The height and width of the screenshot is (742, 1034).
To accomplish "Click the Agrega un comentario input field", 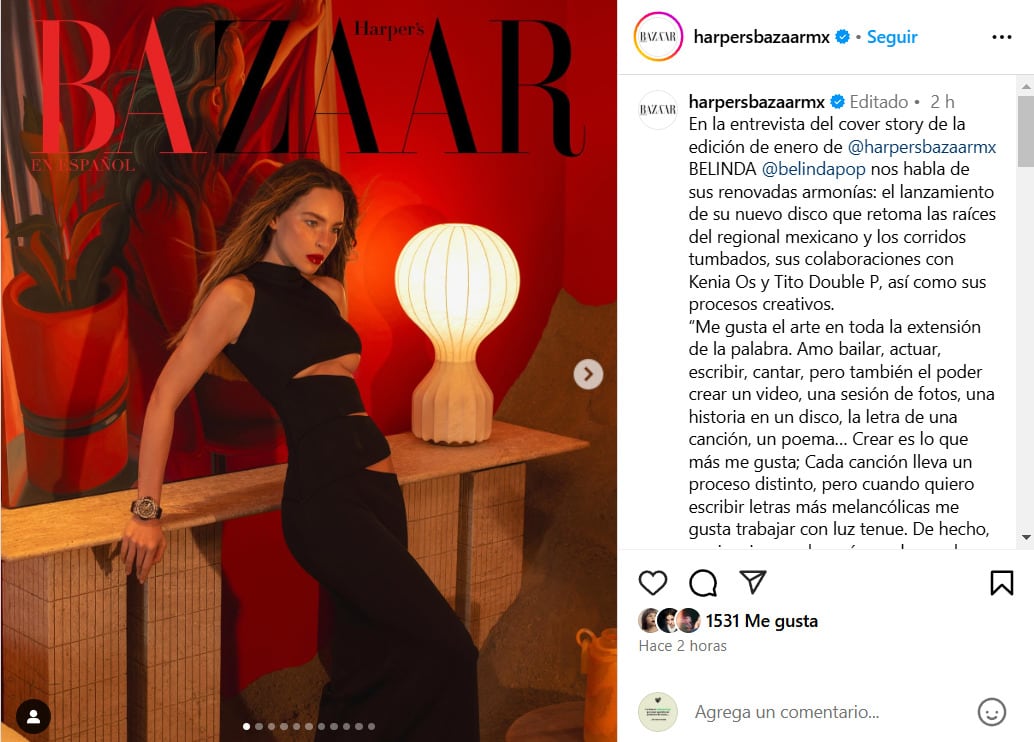I will pos(787,712).
